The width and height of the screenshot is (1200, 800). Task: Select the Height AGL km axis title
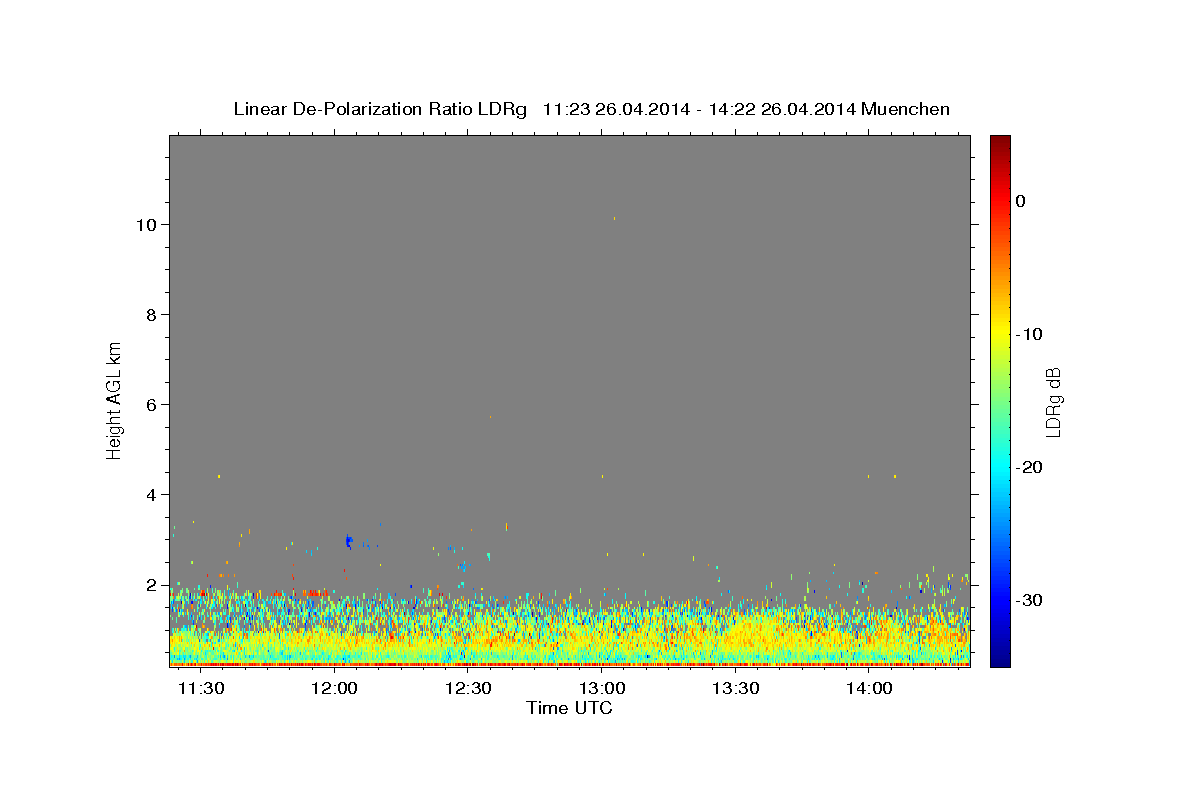pos(114,399)
